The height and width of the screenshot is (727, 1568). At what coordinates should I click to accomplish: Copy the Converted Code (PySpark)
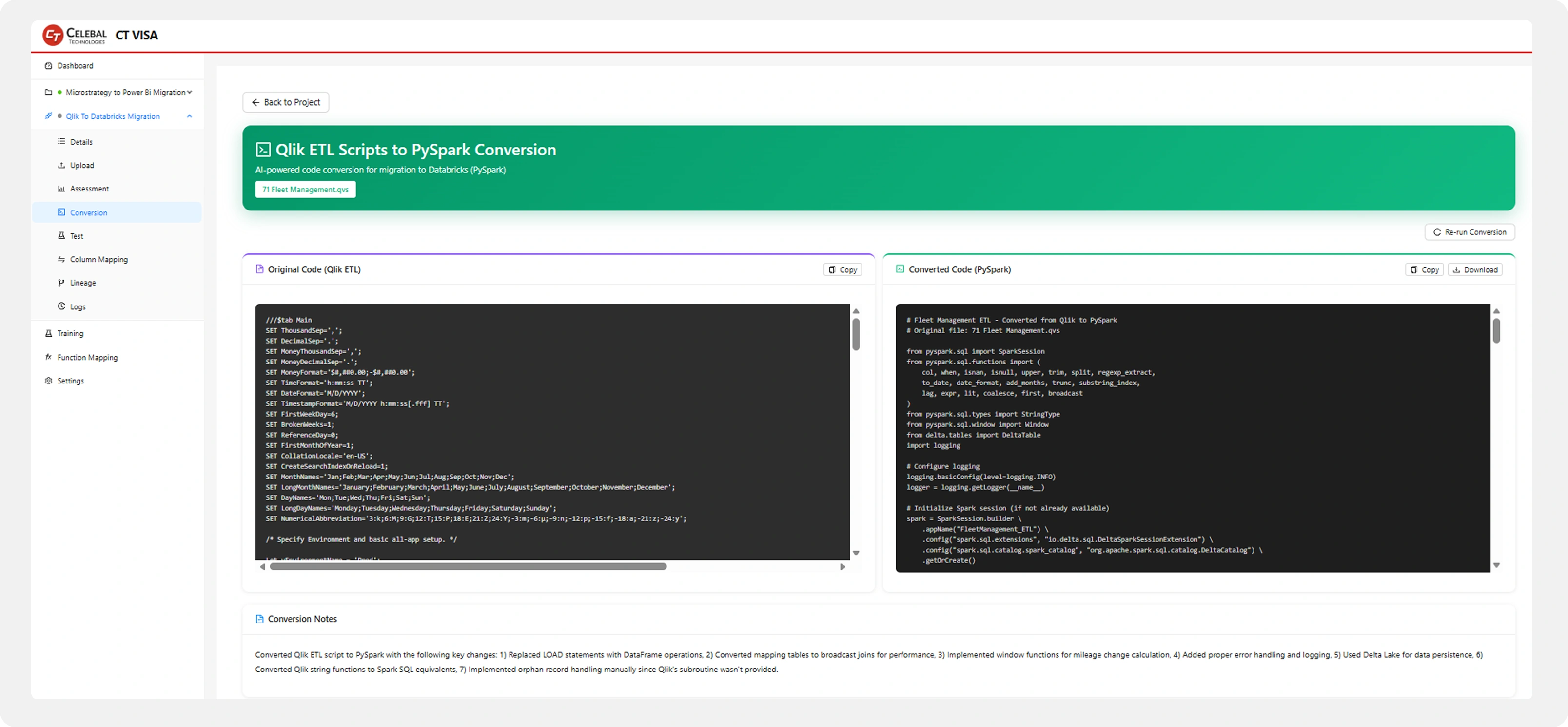coord(1424,269)
